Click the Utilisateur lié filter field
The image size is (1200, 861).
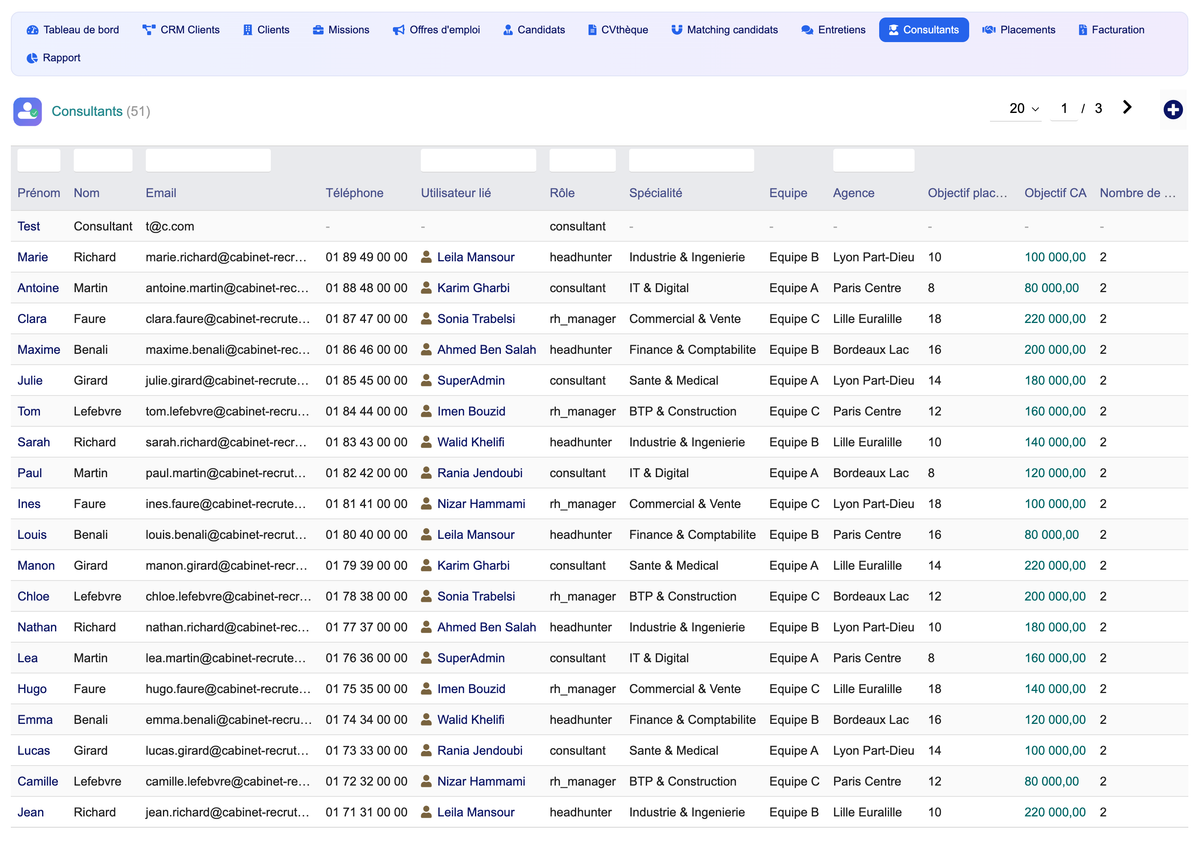(x=478, y=160)
